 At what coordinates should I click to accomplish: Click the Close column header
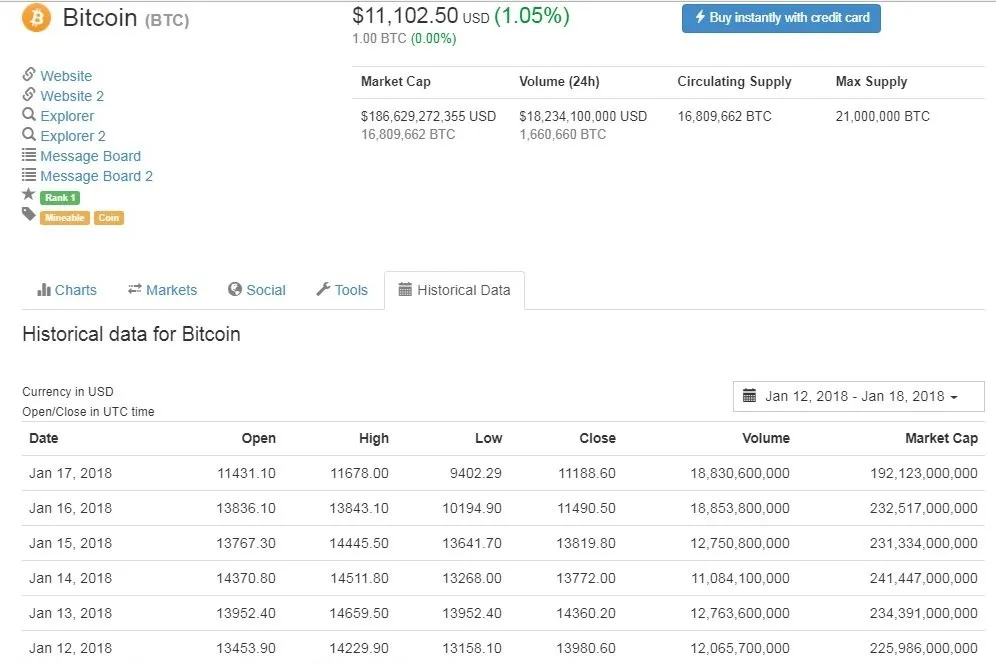597,438
